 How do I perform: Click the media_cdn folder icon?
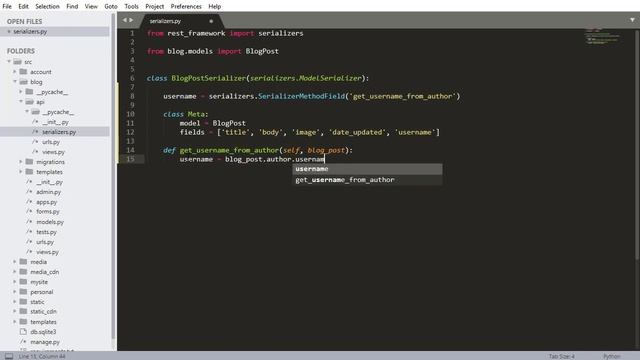point(23,271)
